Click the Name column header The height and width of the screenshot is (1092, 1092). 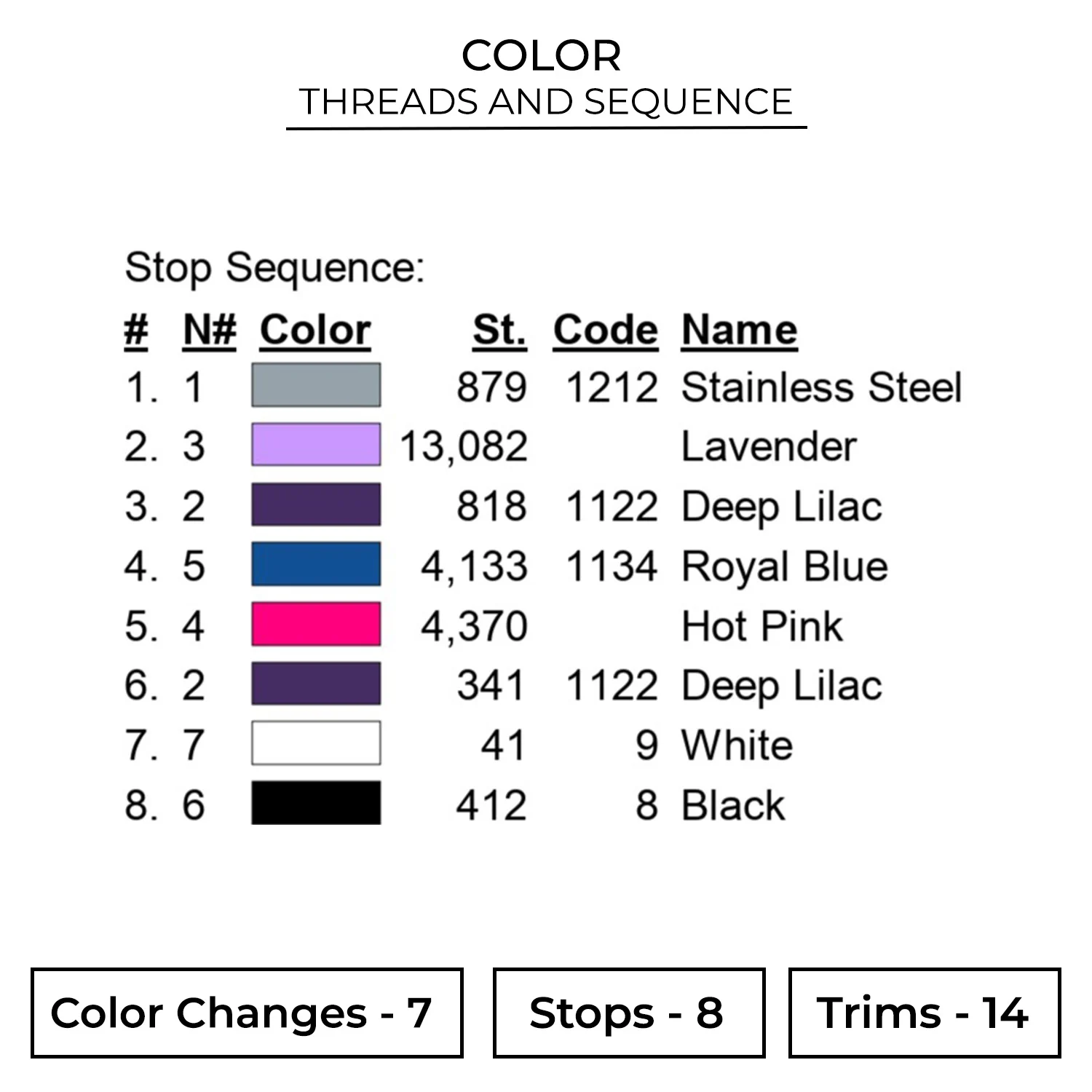point(739,331)
